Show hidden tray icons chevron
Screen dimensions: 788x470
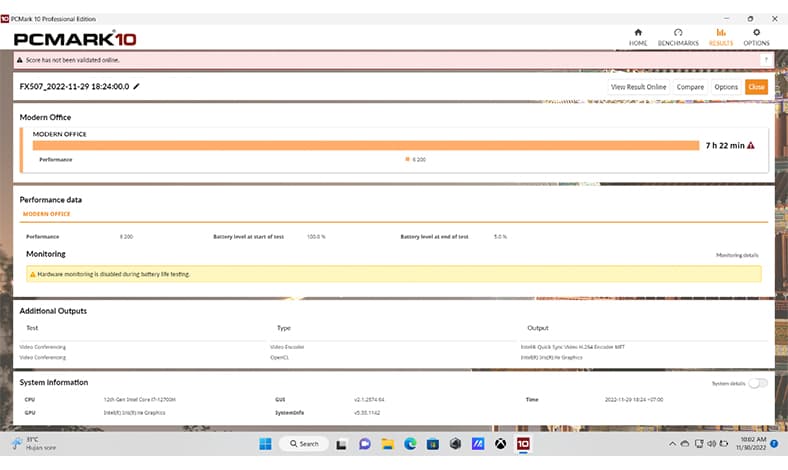(672, 444)
